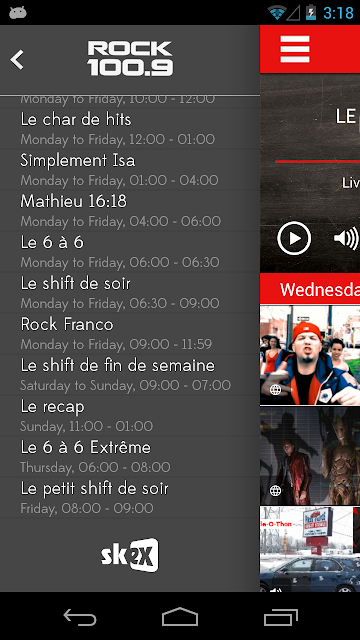Viewport: 360px width, 640px height.
Task: Choose Le shift de soir schedule item
Action: point(130,293)
